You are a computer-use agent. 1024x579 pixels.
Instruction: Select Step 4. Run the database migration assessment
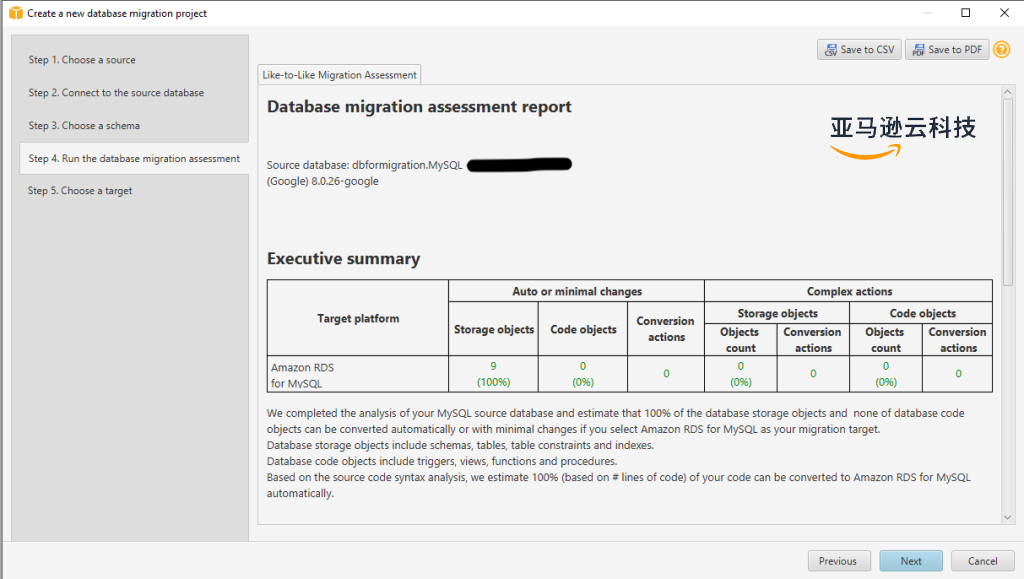pos(134,158)
